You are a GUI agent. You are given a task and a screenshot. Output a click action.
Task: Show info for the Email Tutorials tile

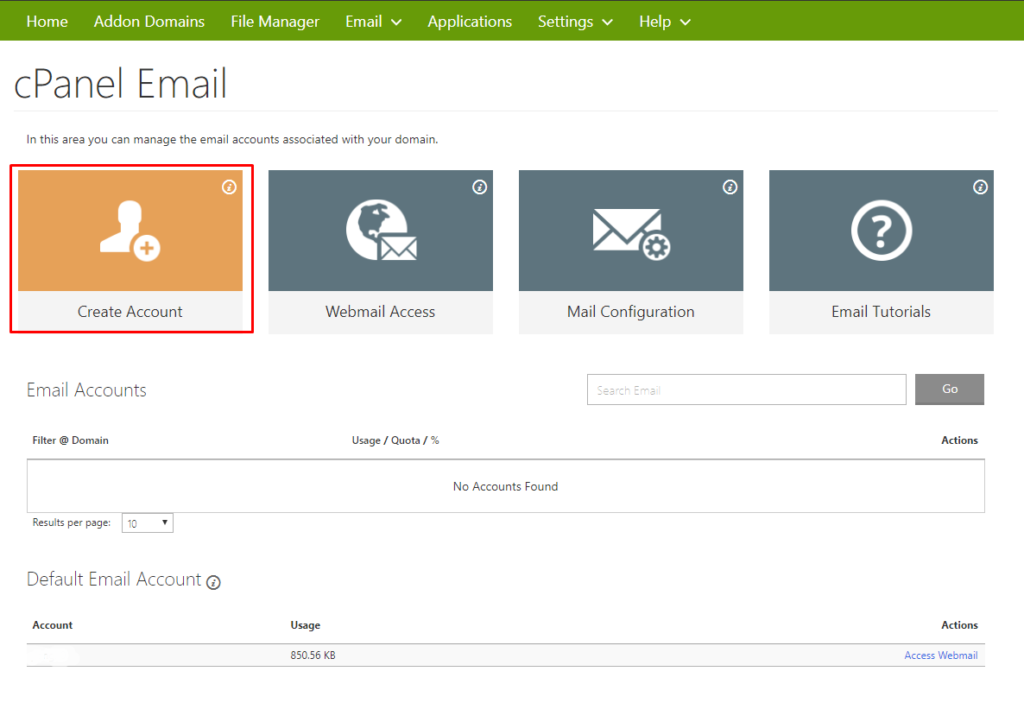(x=980, y=187)
